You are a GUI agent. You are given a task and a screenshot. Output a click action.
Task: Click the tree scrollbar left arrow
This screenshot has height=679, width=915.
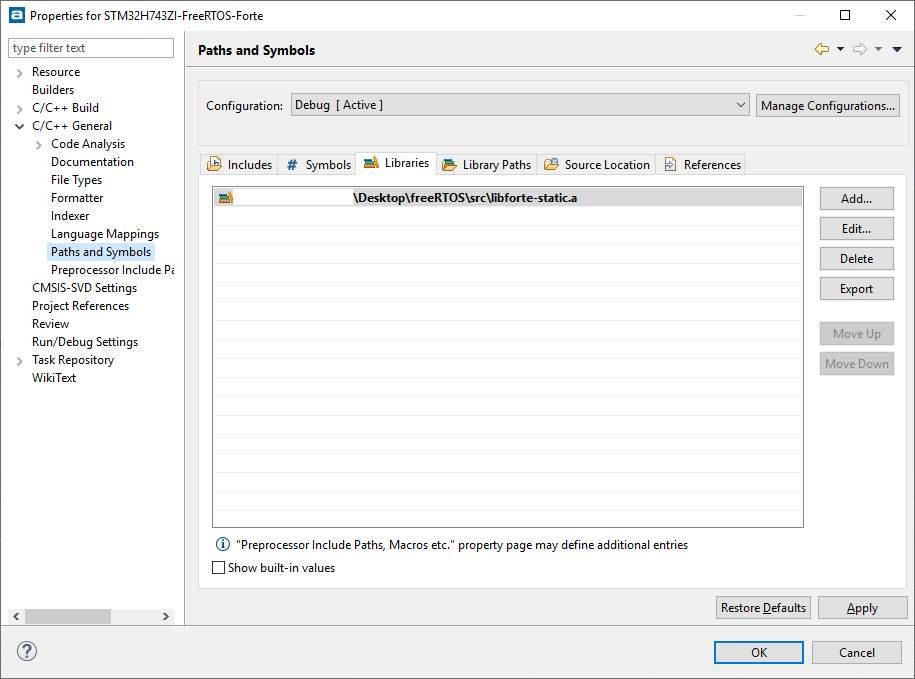click(x=16, y=616)
